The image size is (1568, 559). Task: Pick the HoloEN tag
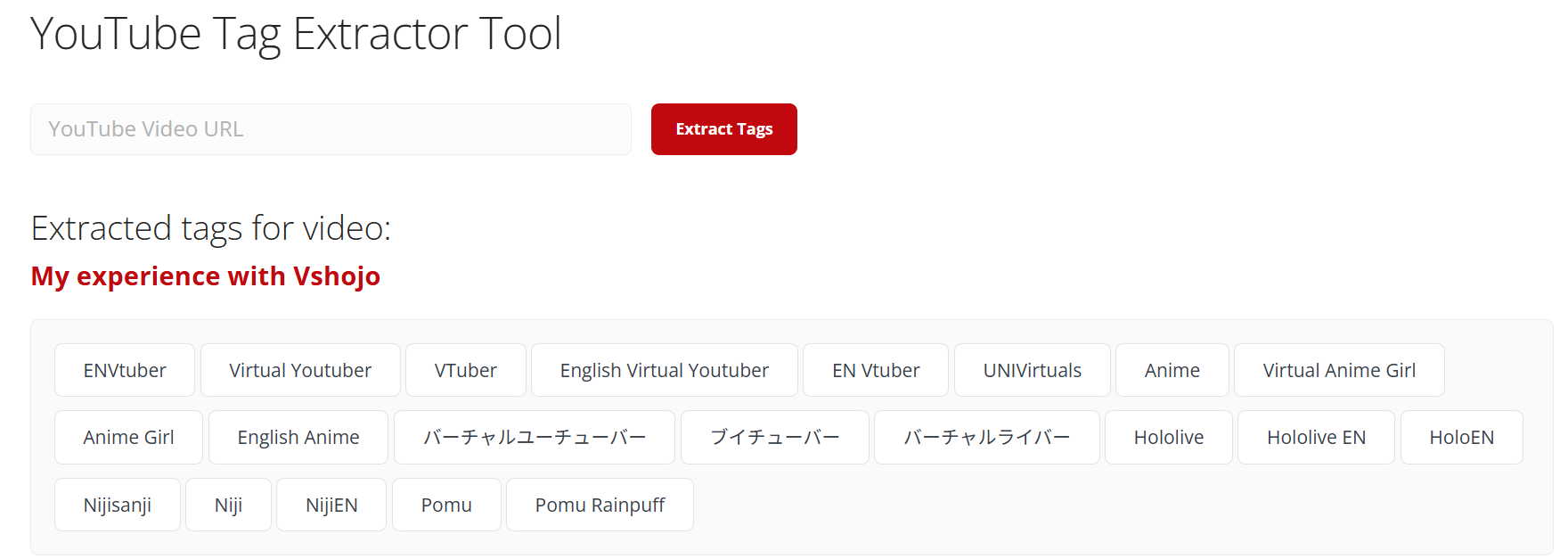(x=1462, y=437)
